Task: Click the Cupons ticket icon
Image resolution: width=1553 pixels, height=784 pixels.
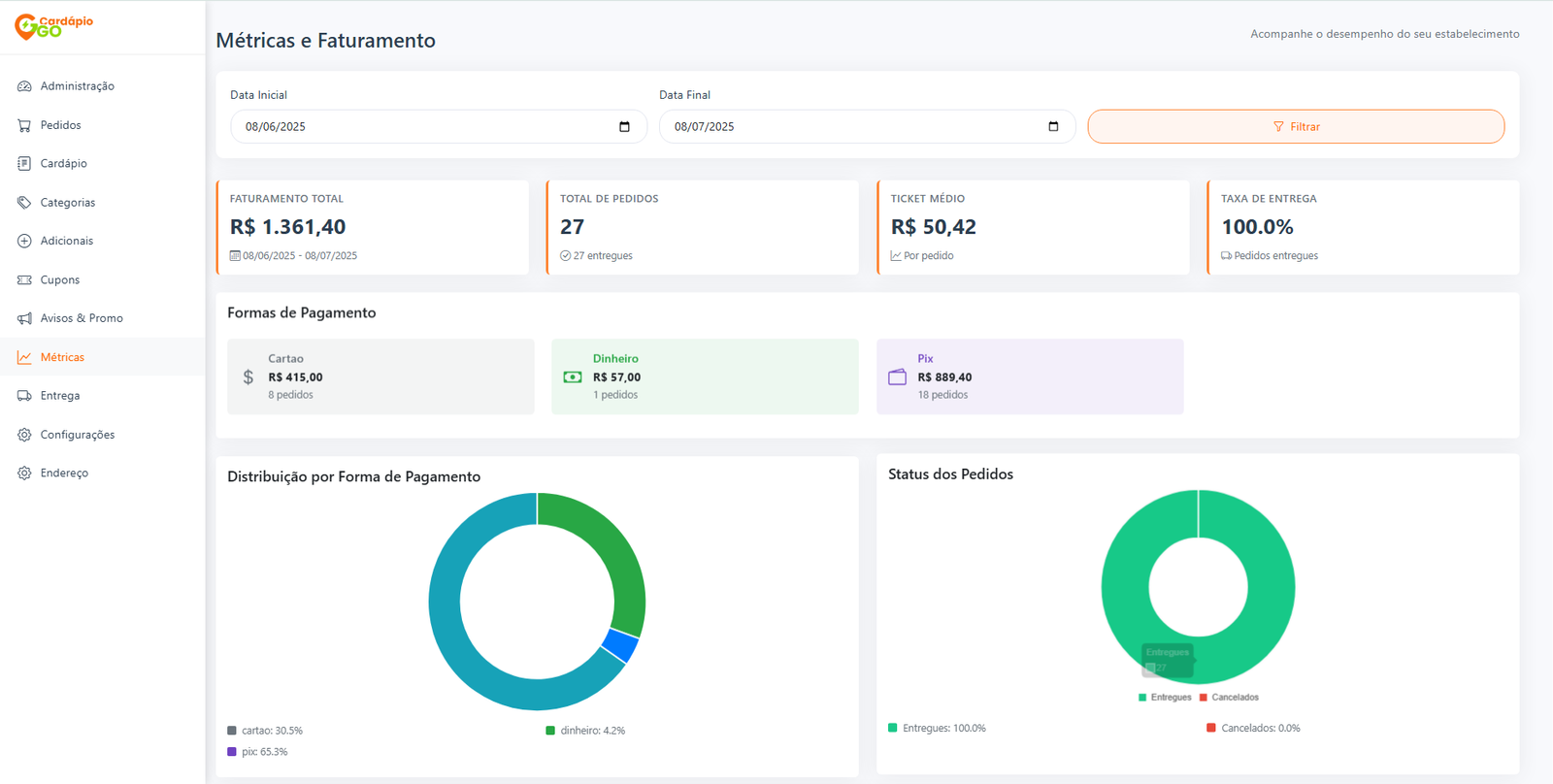Action: [x=24, y=279]
